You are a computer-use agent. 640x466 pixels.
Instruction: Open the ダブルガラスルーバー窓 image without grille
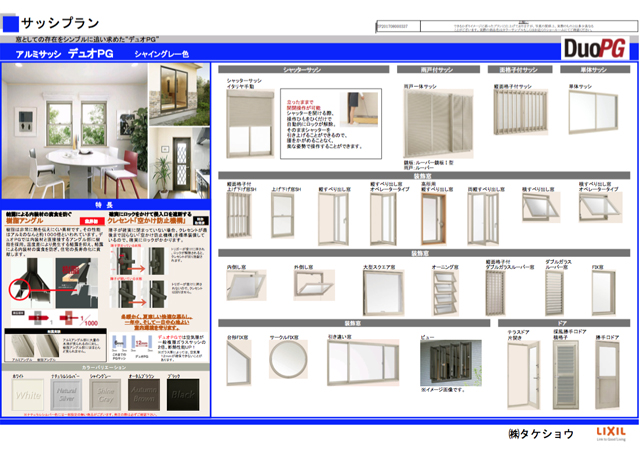555,293
